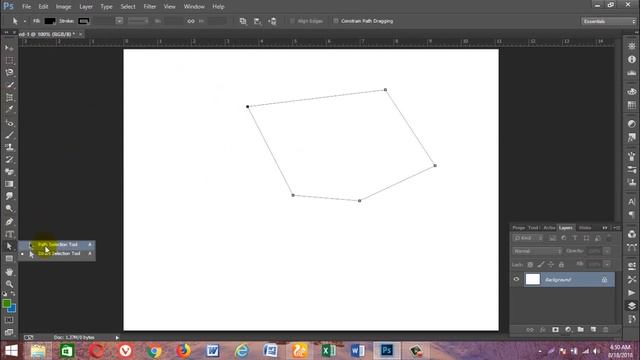Select the Lasso tool

tap(9, 73)
